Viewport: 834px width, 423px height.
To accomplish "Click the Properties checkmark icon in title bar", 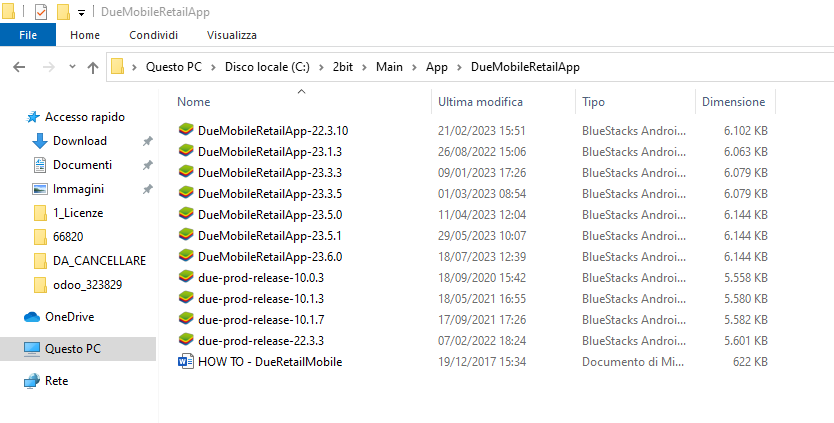I will pyautogui.click(x=41, y=12).
